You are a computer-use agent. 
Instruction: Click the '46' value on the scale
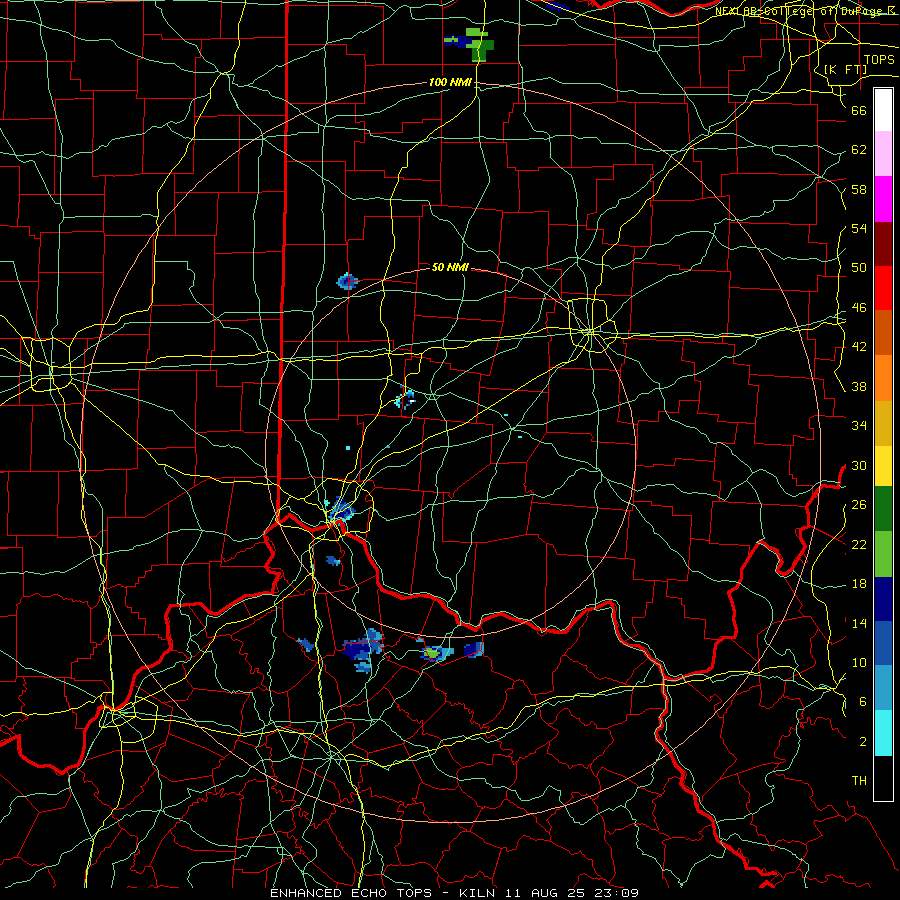[859, 308]
